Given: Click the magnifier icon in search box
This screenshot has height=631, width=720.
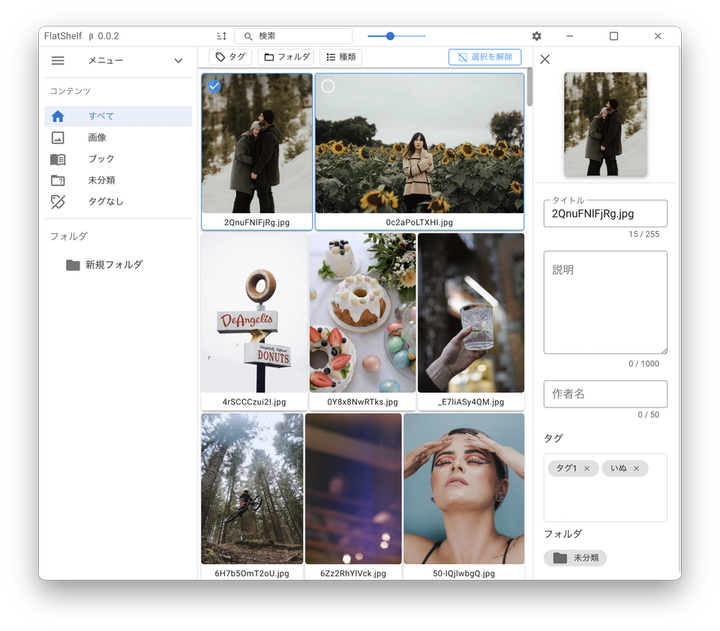Looking at the screenshot, I should (248, 36).
